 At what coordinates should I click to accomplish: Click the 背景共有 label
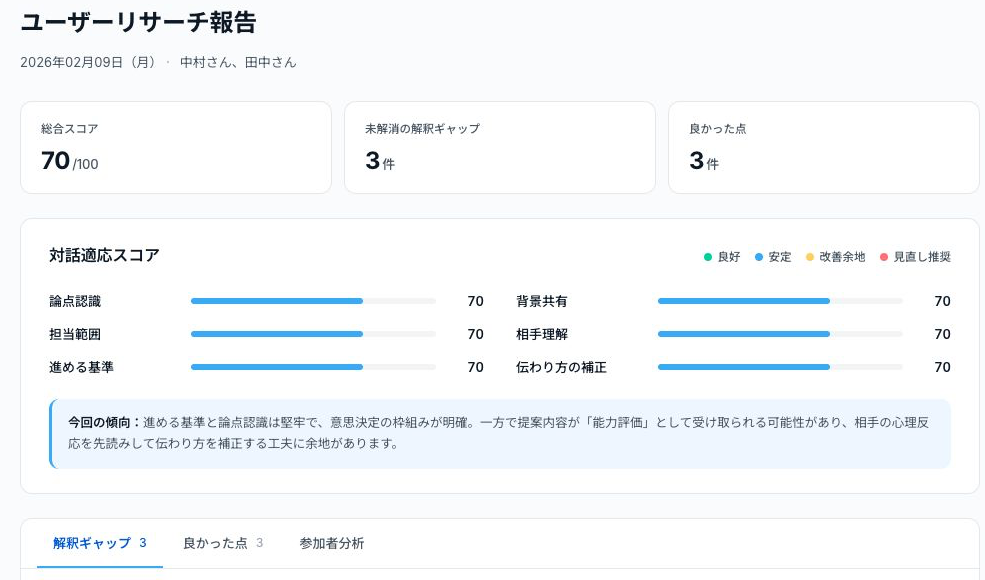click(542, 302)
